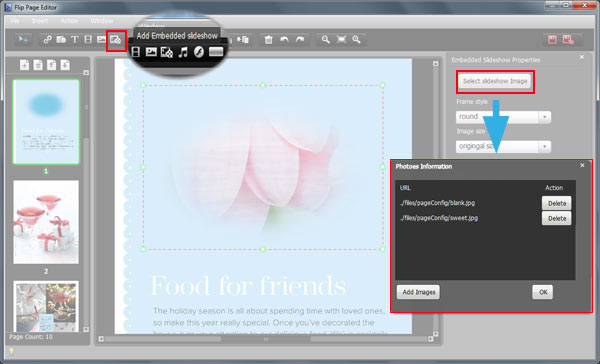Click the Add Embedded slideshow toolbar icon
The width and height of the screenshot is (600, 364).
(x=116, y=40)
